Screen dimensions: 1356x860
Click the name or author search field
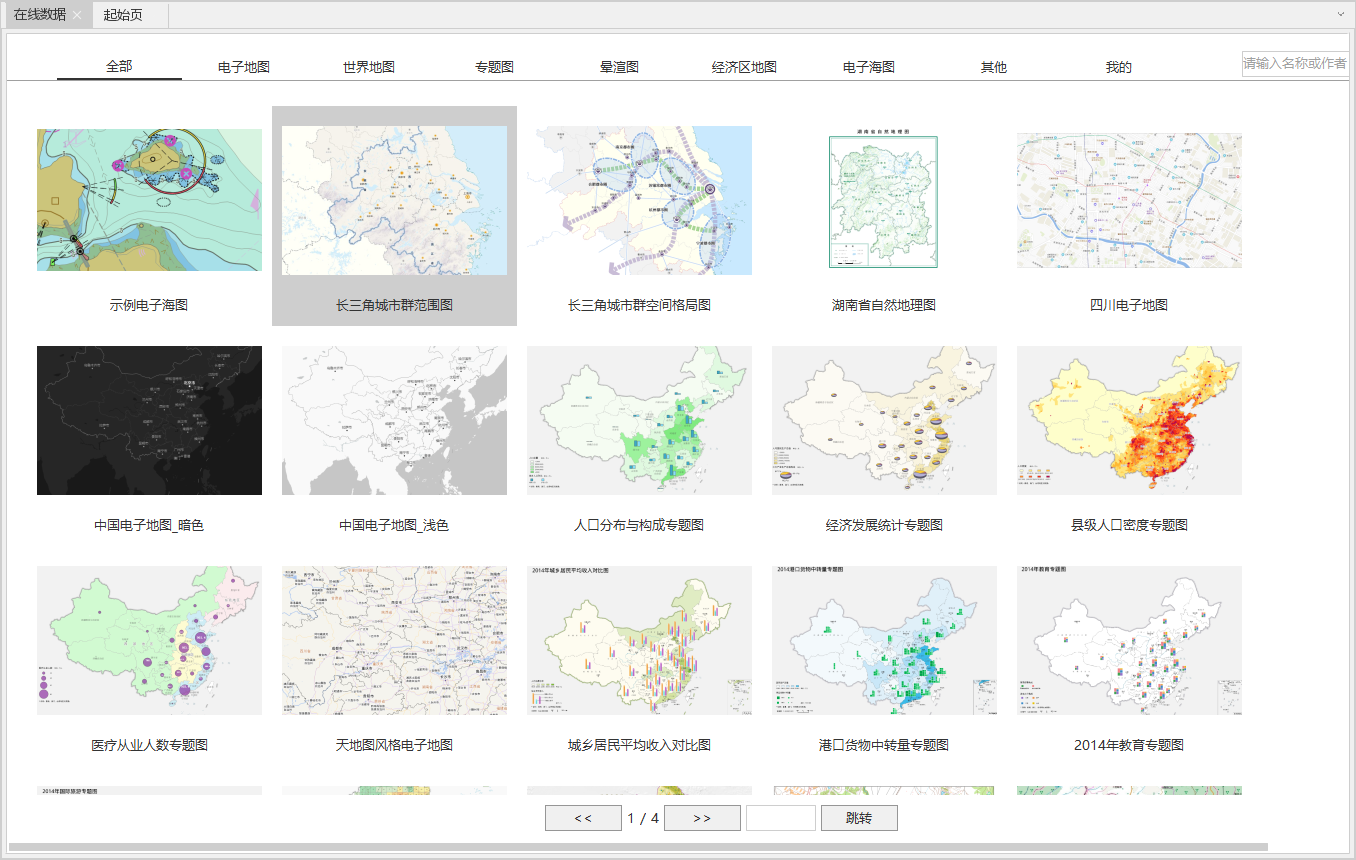1294,64
